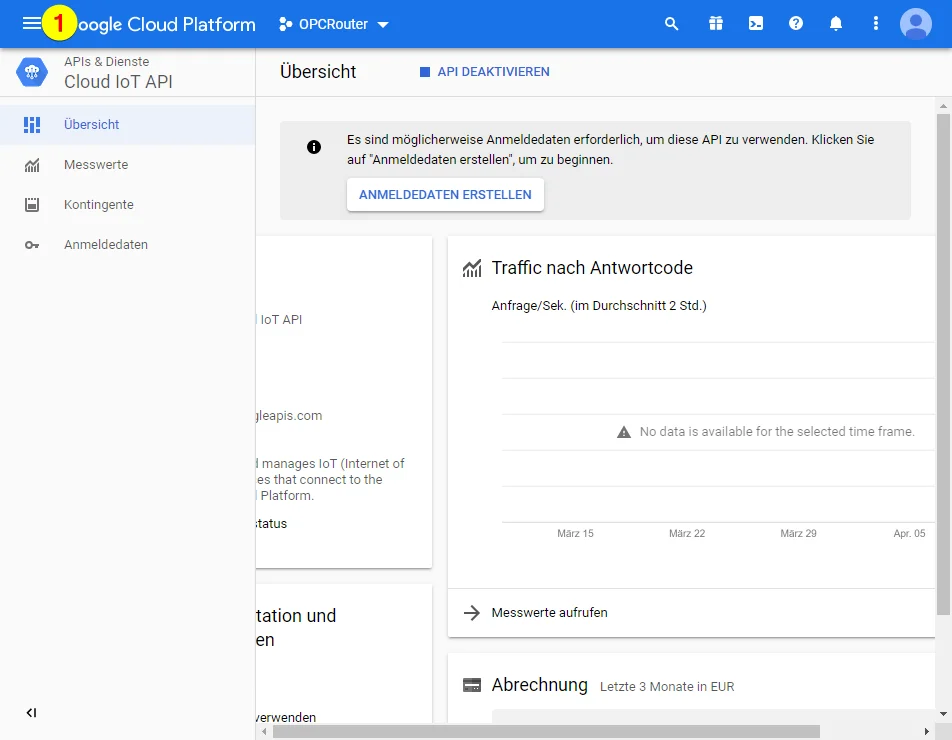The height and width of the screenshot is (740, 952).
Task: Click the Anmeldedaten key icon
Action: tap(32, 245)
